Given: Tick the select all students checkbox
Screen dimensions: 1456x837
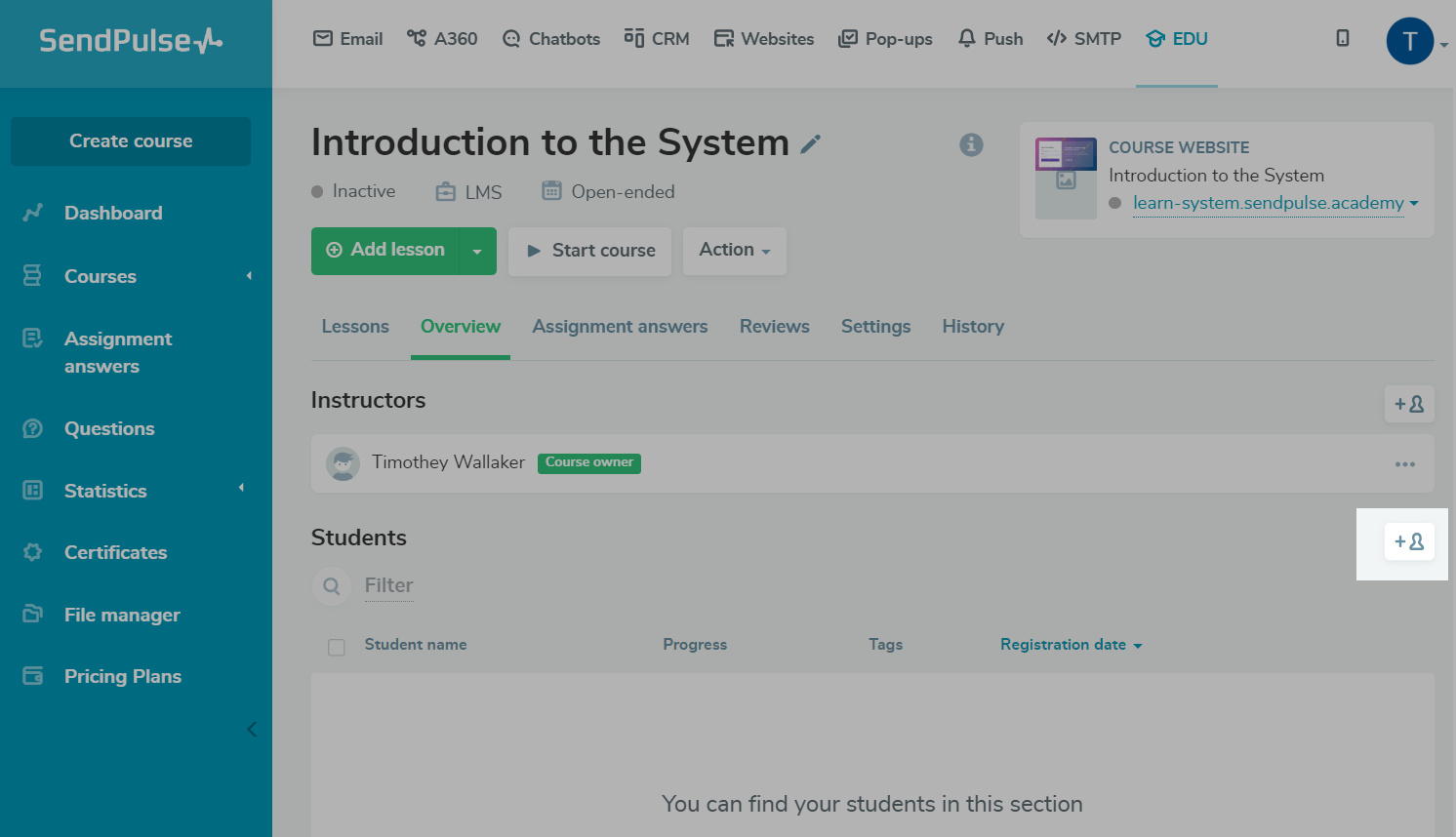Looking at the screenshot, I should (x=337, y=647).
